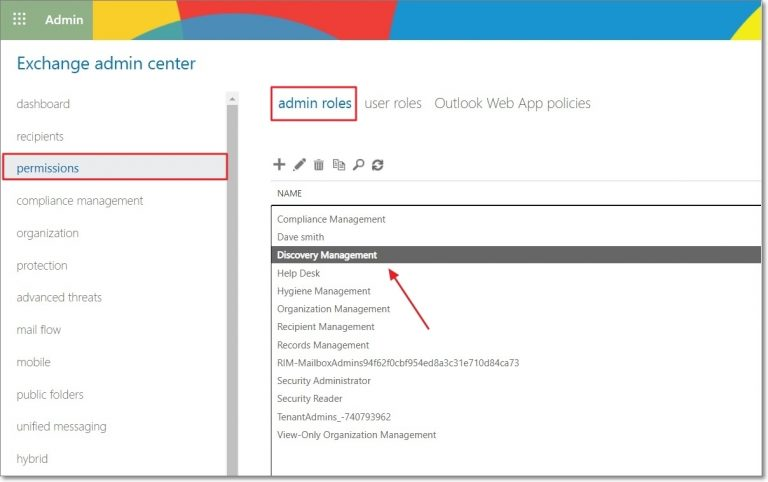Open public folders in sidebar
This screenshot has height=482, width=768.
coord(50,394)
